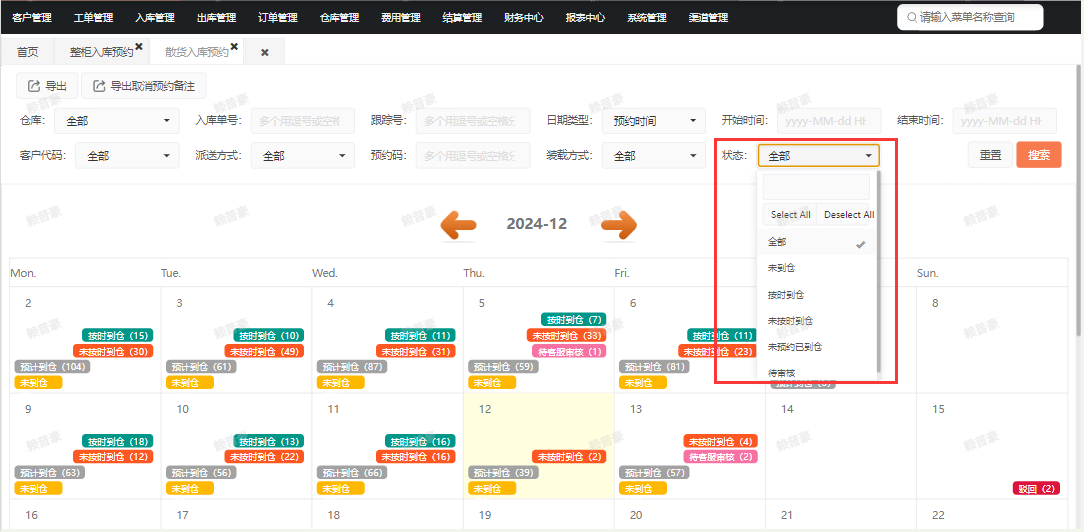Open 报表中心 menu
The height and width of the screenshot is (532, 1084).
[585, 18]
